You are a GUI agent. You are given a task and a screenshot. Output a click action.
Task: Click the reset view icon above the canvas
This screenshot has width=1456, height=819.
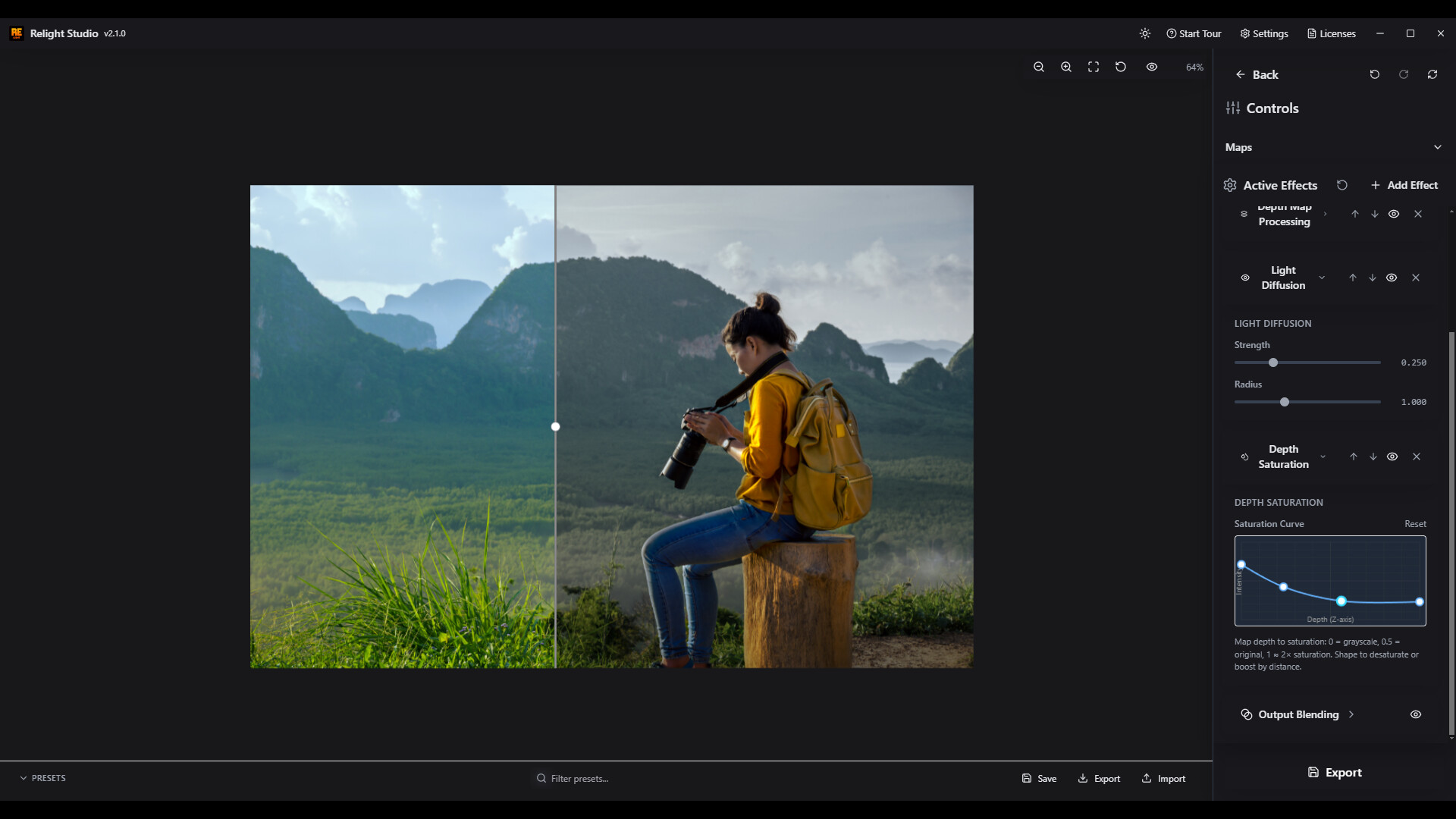click(x=1120, y=67)
